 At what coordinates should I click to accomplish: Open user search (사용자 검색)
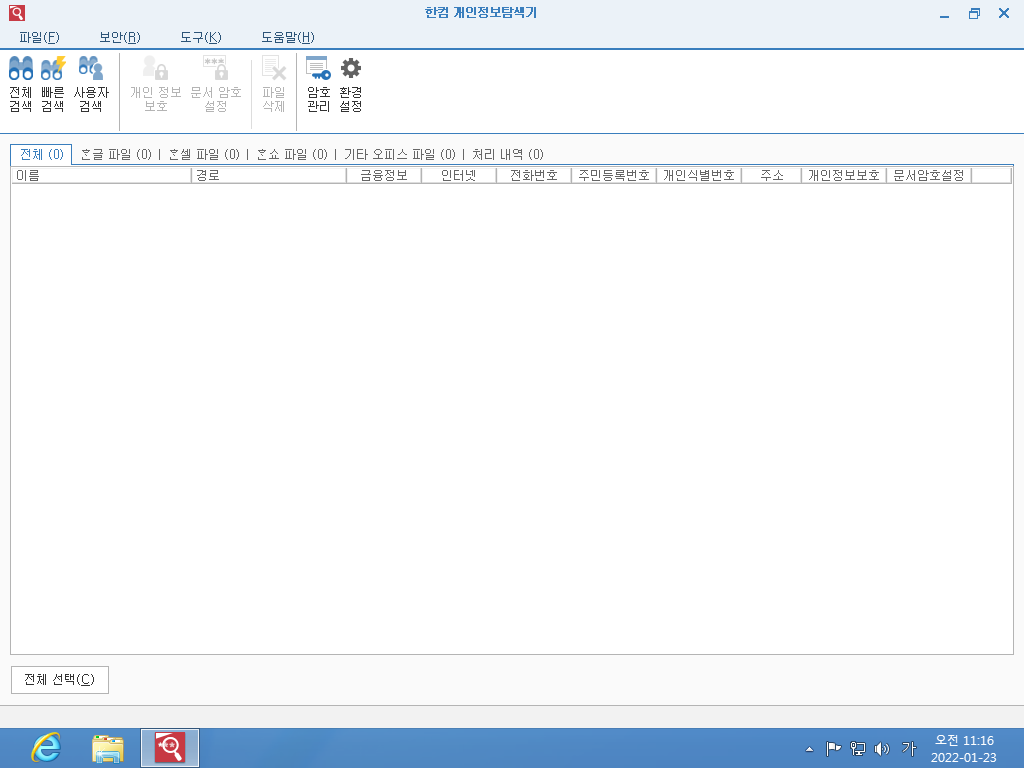[91, 84]
